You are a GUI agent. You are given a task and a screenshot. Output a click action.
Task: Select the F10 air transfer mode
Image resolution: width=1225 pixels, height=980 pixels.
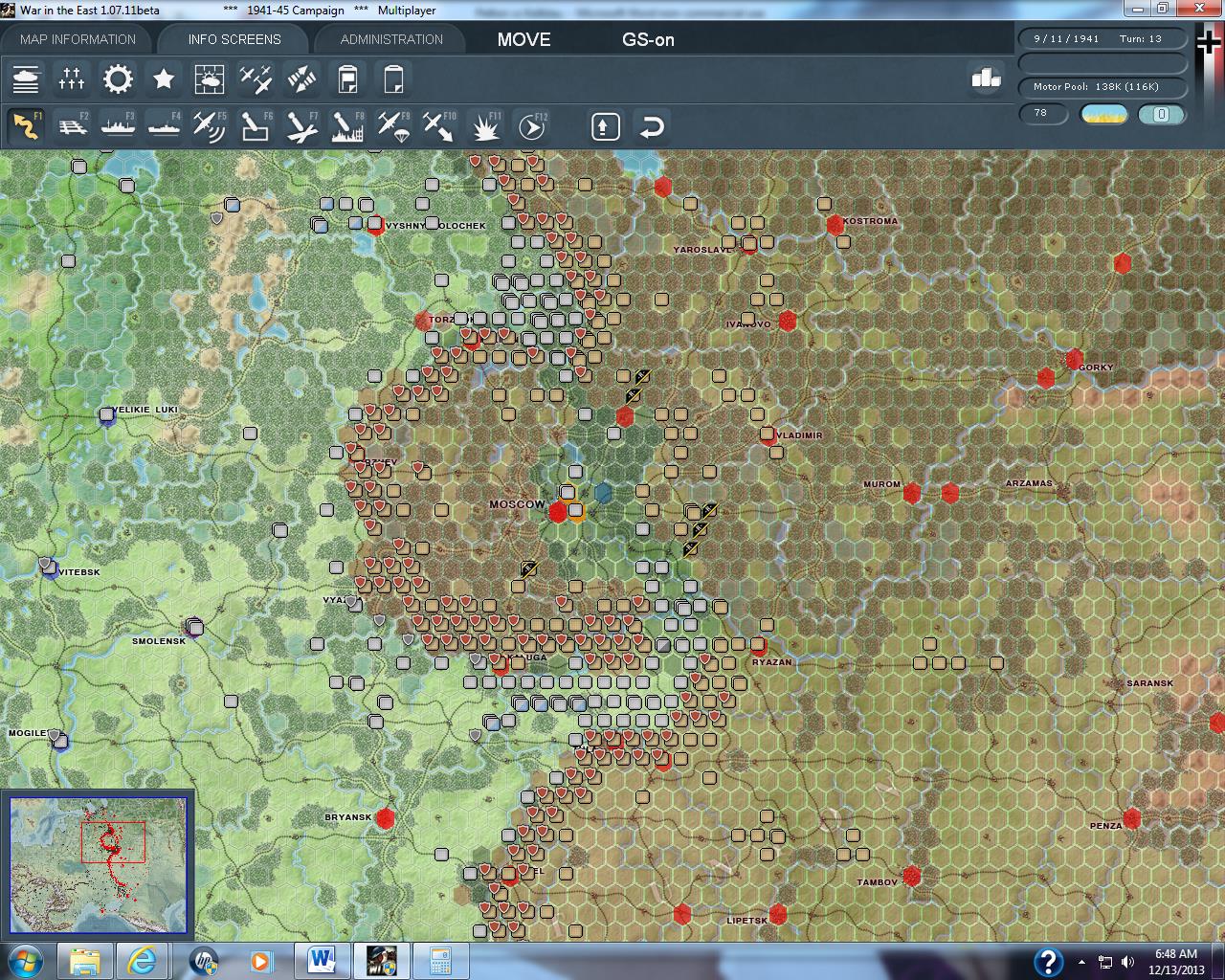click(x=439, y=126)
